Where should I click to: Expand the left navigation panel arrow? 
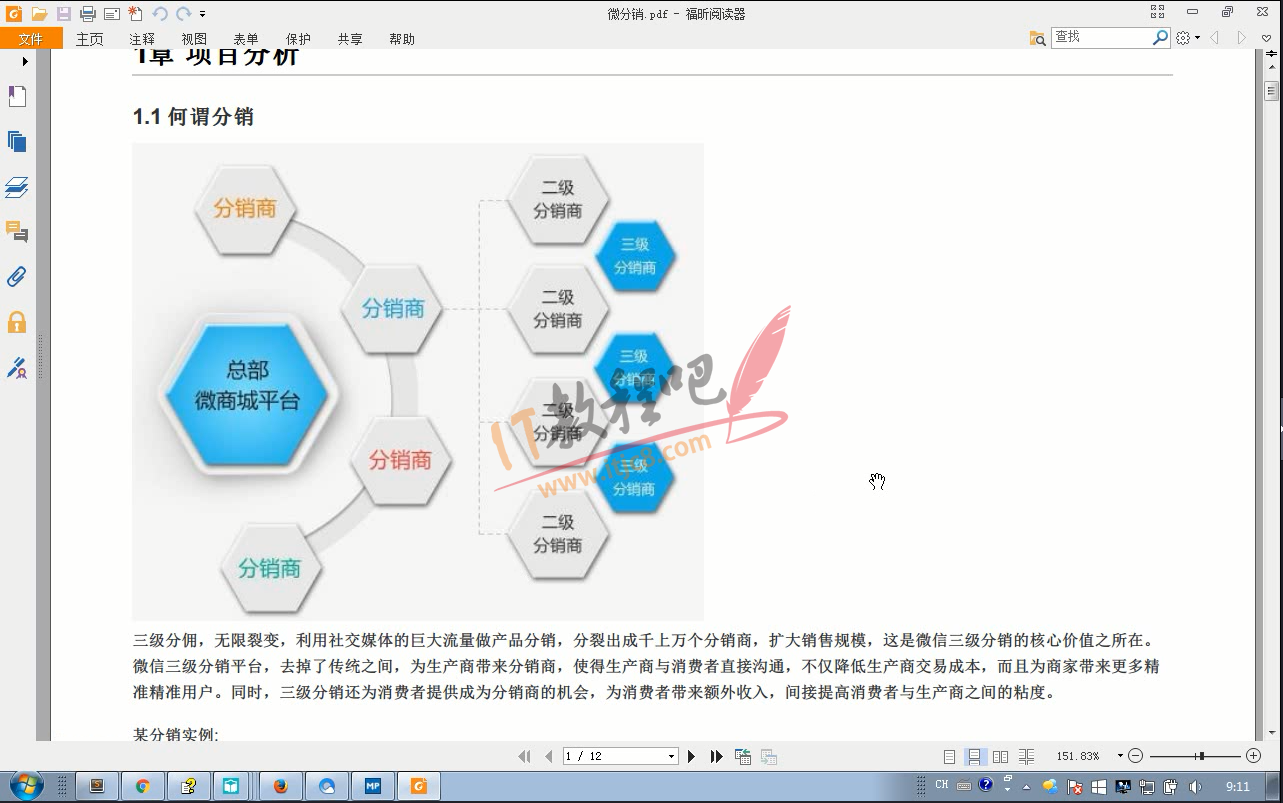click(x=26, y=62)
